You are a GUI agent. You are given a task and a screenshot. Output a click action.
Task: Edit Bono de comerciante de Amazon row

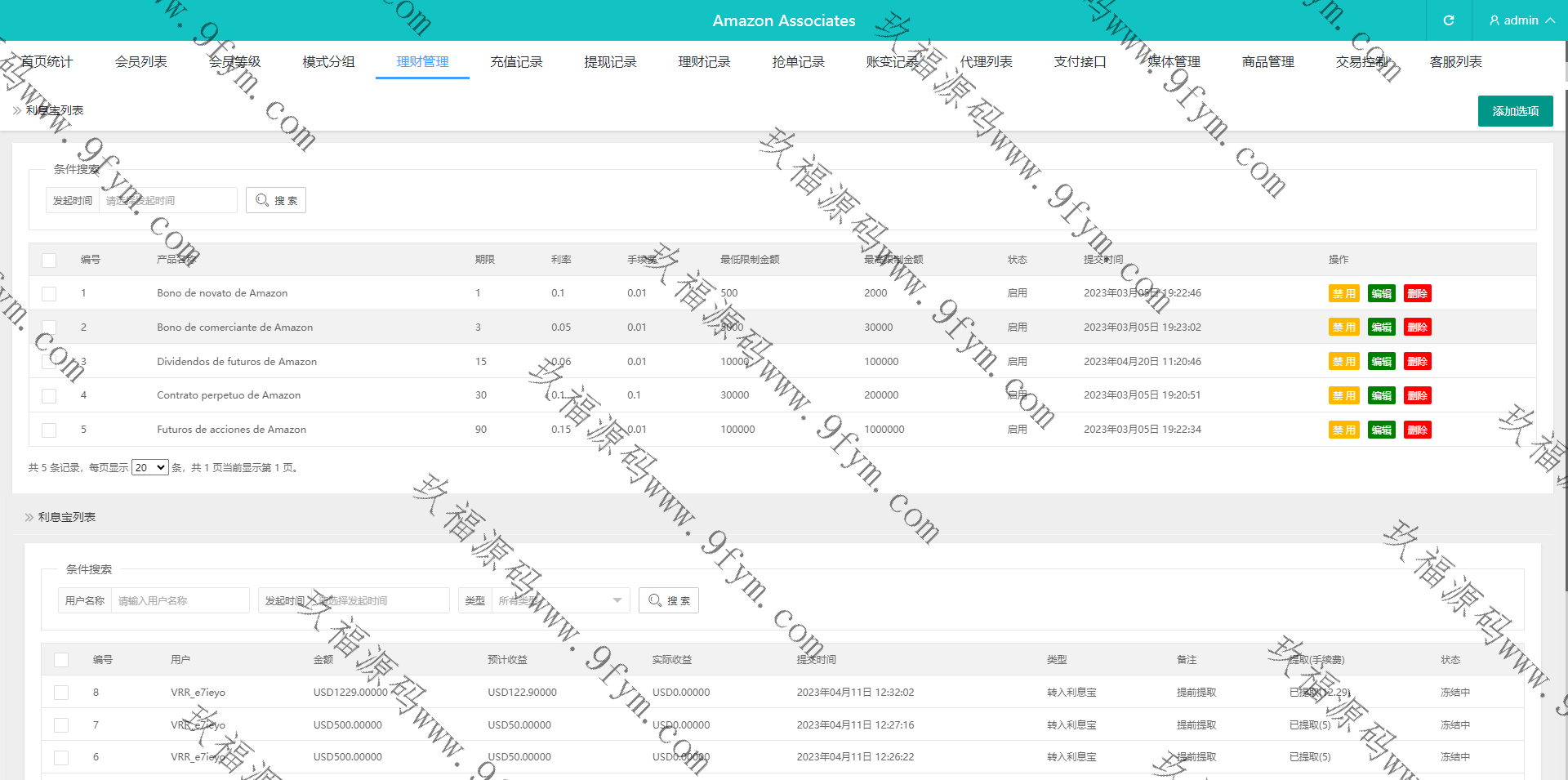coord(1381,328)
